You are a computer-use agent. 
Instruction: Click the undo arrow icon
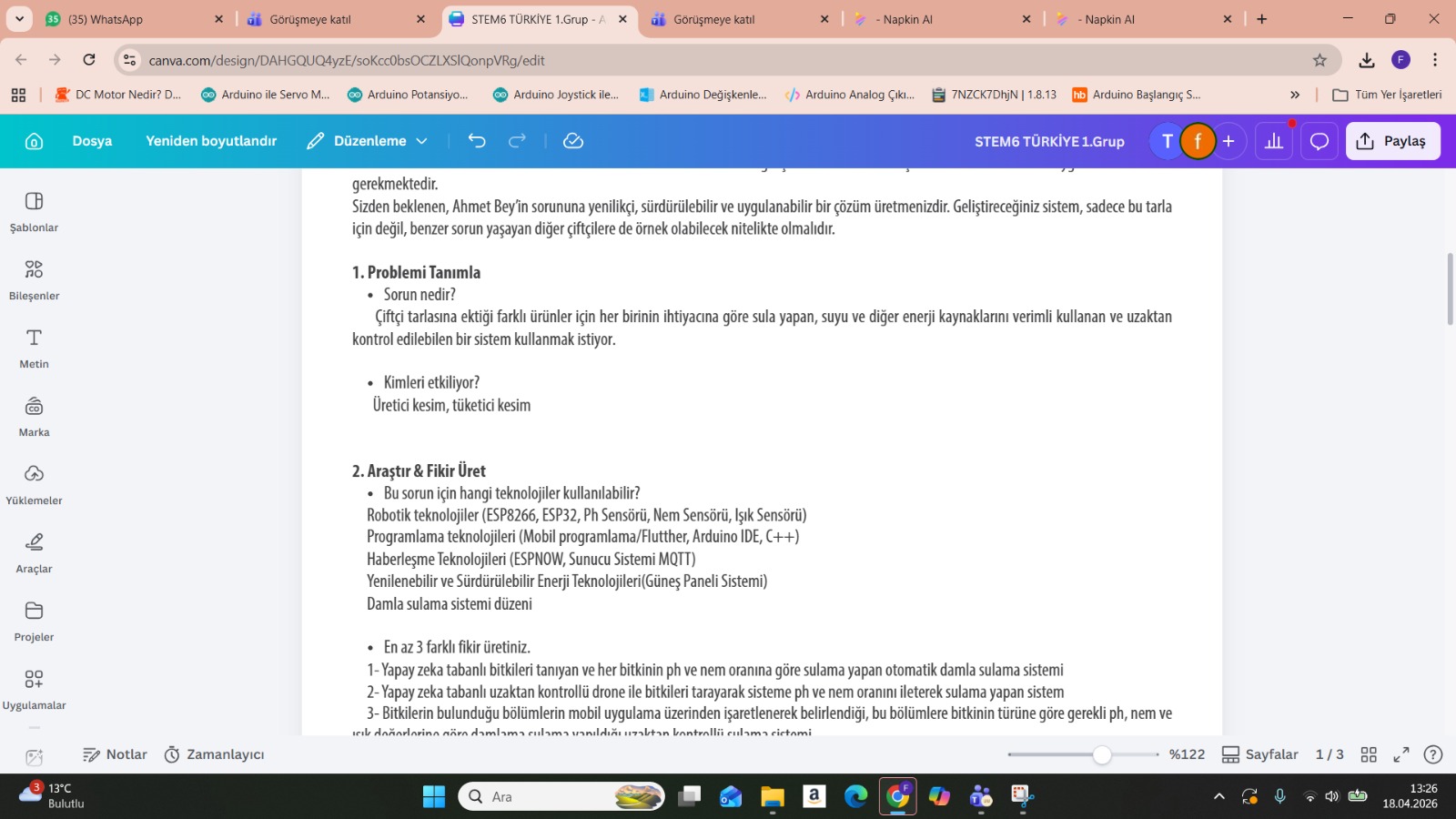(x=477, y=141)
